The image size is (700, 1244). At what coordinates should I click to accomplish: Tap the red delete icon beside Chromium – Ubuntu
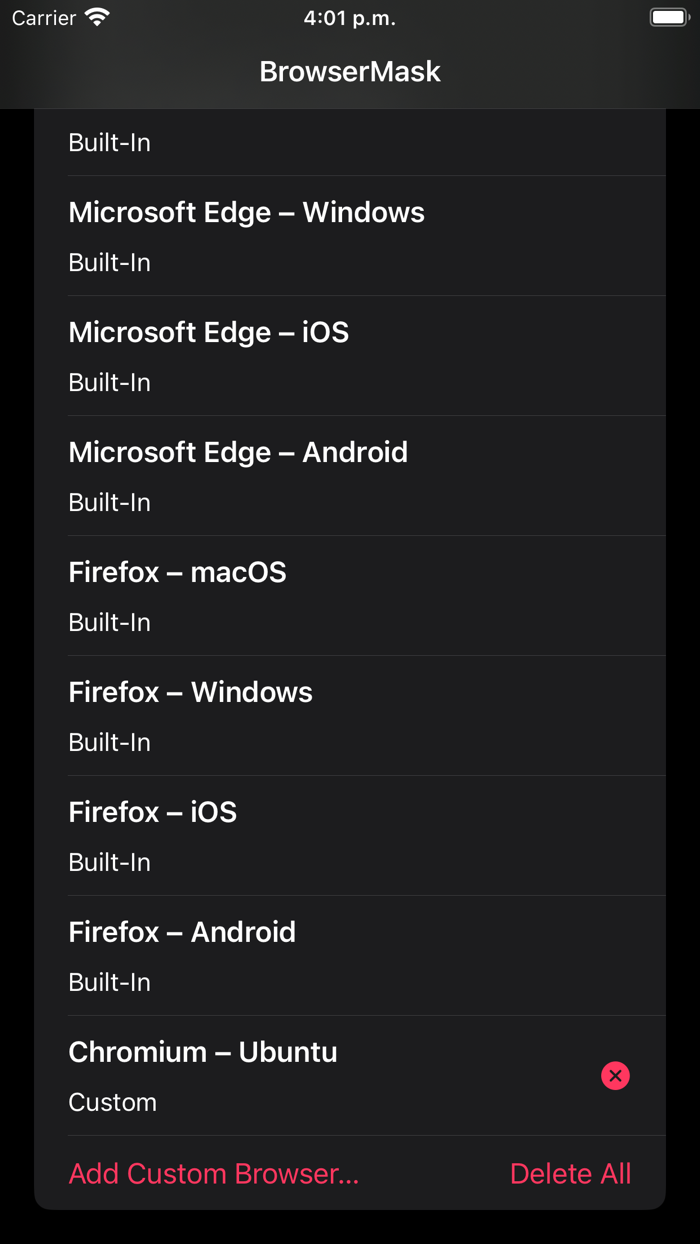point(615,1075)
